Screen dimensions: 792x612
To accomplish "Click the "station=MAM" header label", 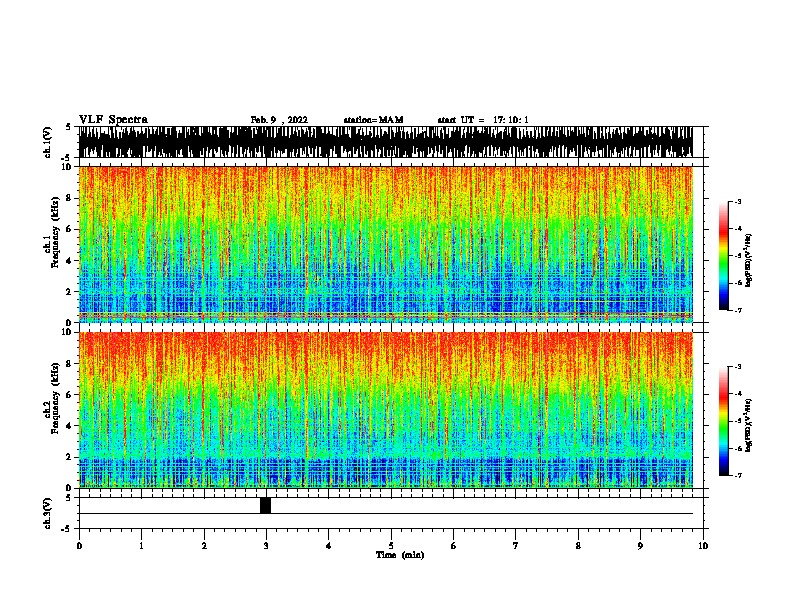I will (373, 120).
